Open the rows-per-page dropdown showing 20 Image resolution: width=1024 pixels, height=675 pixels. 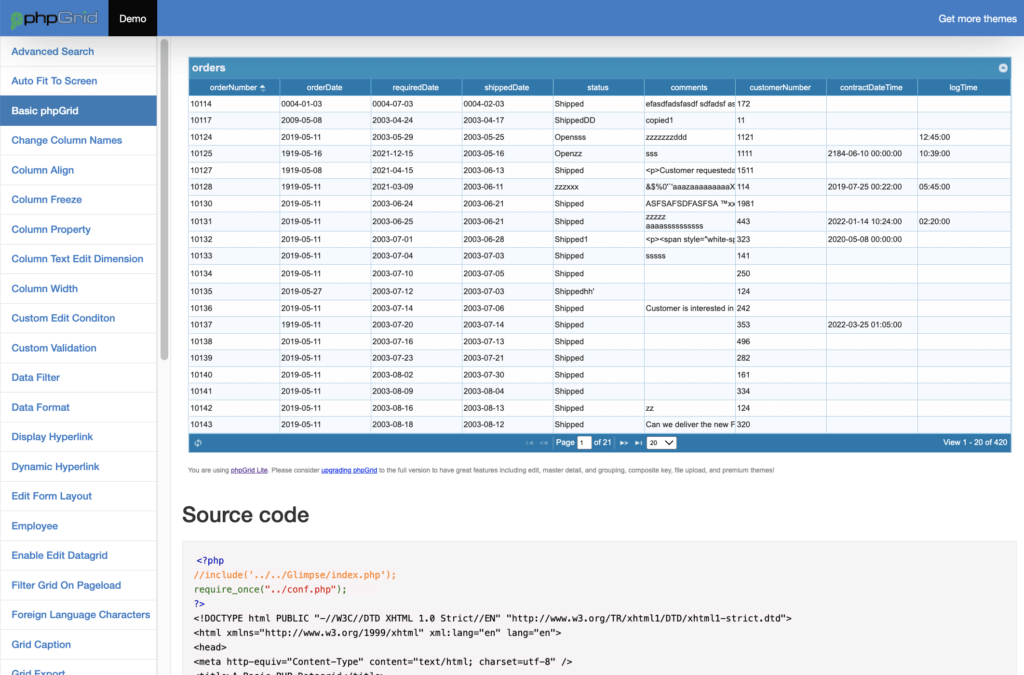point(661,440)
